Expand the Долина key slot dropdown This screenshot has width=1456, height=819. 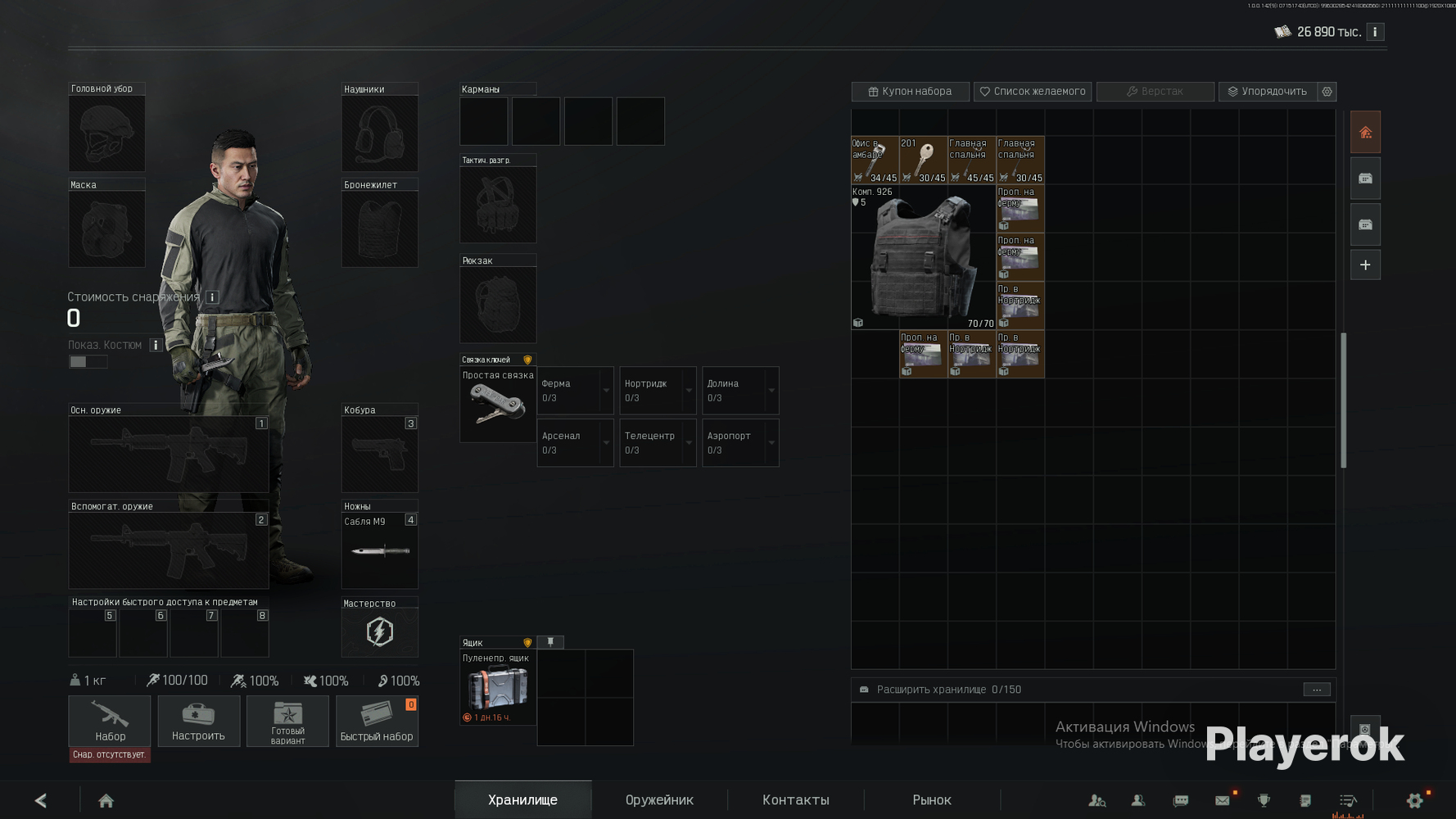pos(771,391)
